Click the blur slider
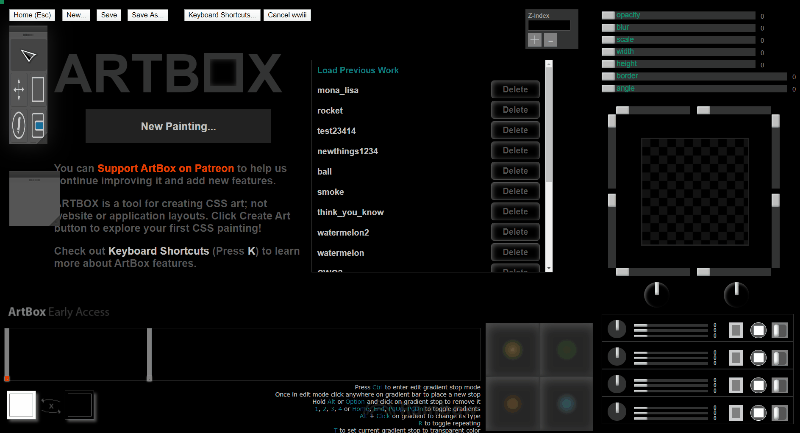 coord(679,28)
